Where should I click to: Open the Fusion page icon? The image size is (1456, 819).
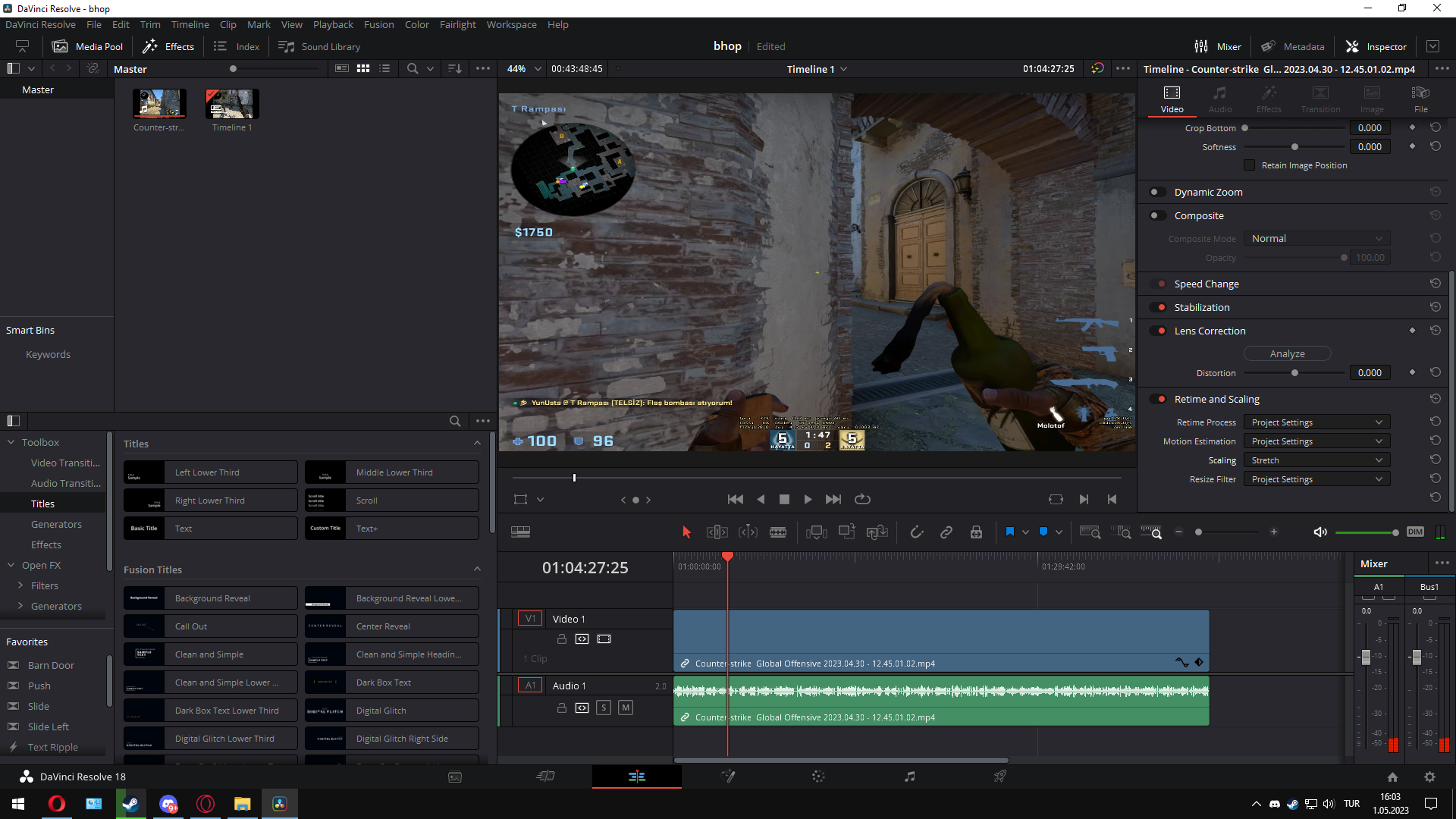[x=728, y=776]
